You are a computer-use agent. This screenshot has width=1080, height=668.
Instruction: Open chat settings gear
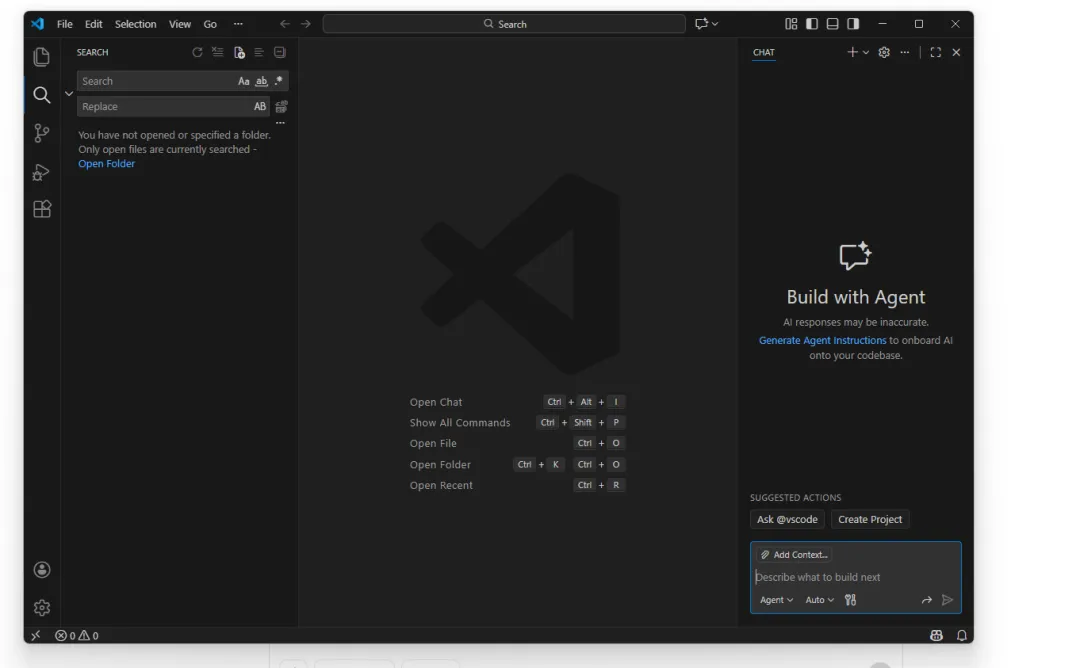(884, 52)
